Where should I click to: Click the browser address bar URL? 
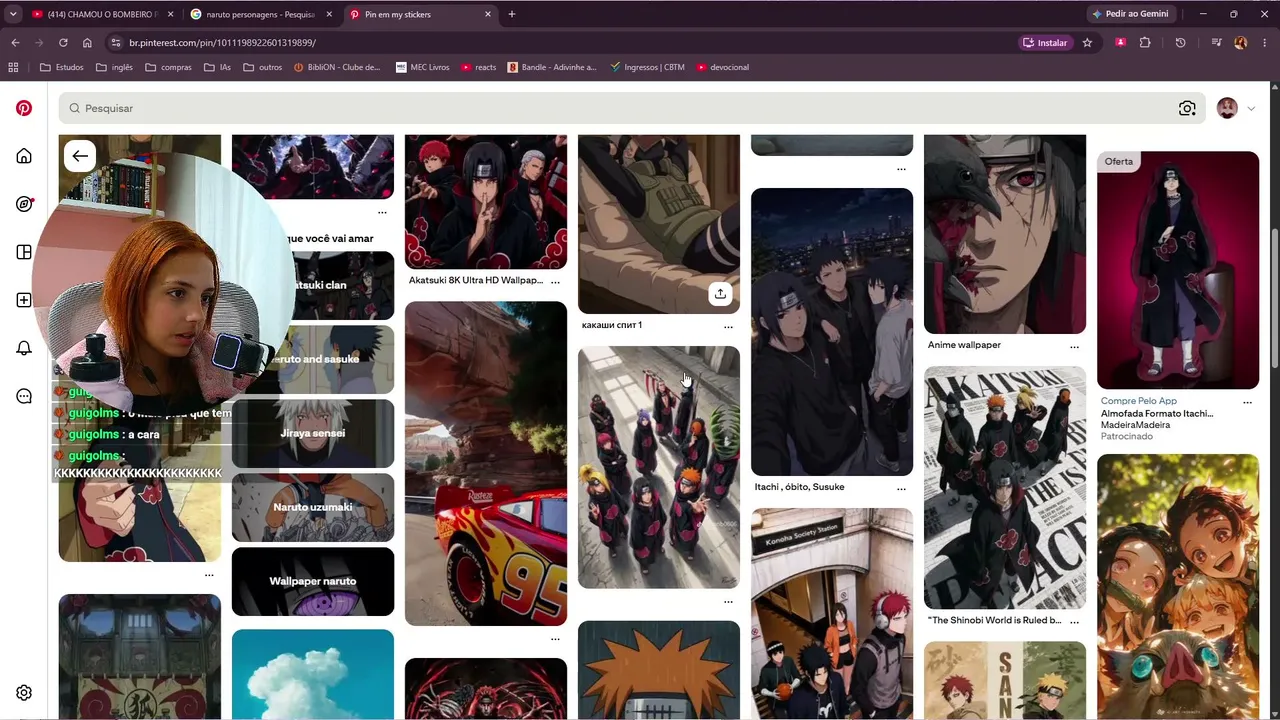pos(222,43)
